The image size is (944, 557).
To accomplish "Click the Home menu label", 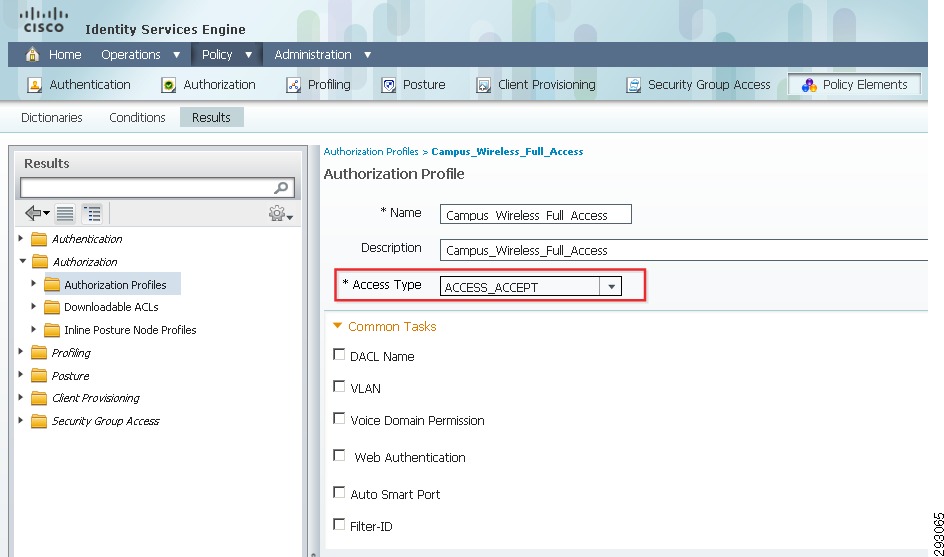I will (65, 55).
